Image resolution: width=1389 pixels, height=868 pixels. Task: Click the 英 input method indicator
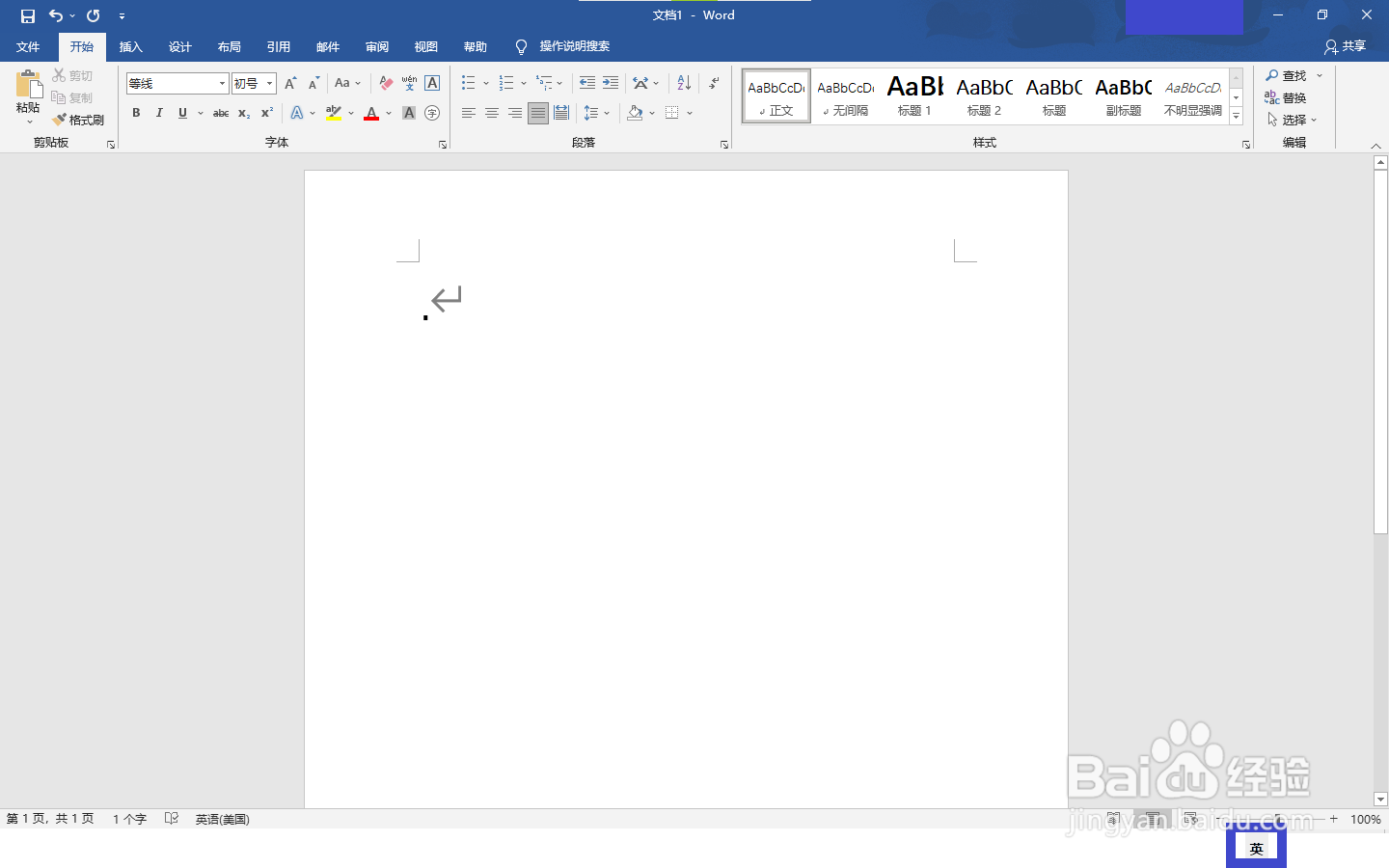point(1256,849)
